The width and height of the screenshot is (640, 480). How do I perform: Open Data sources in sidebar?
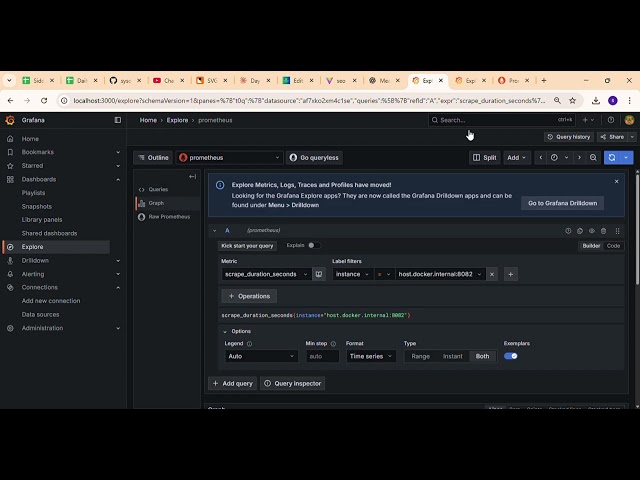[x=40, y=314]
